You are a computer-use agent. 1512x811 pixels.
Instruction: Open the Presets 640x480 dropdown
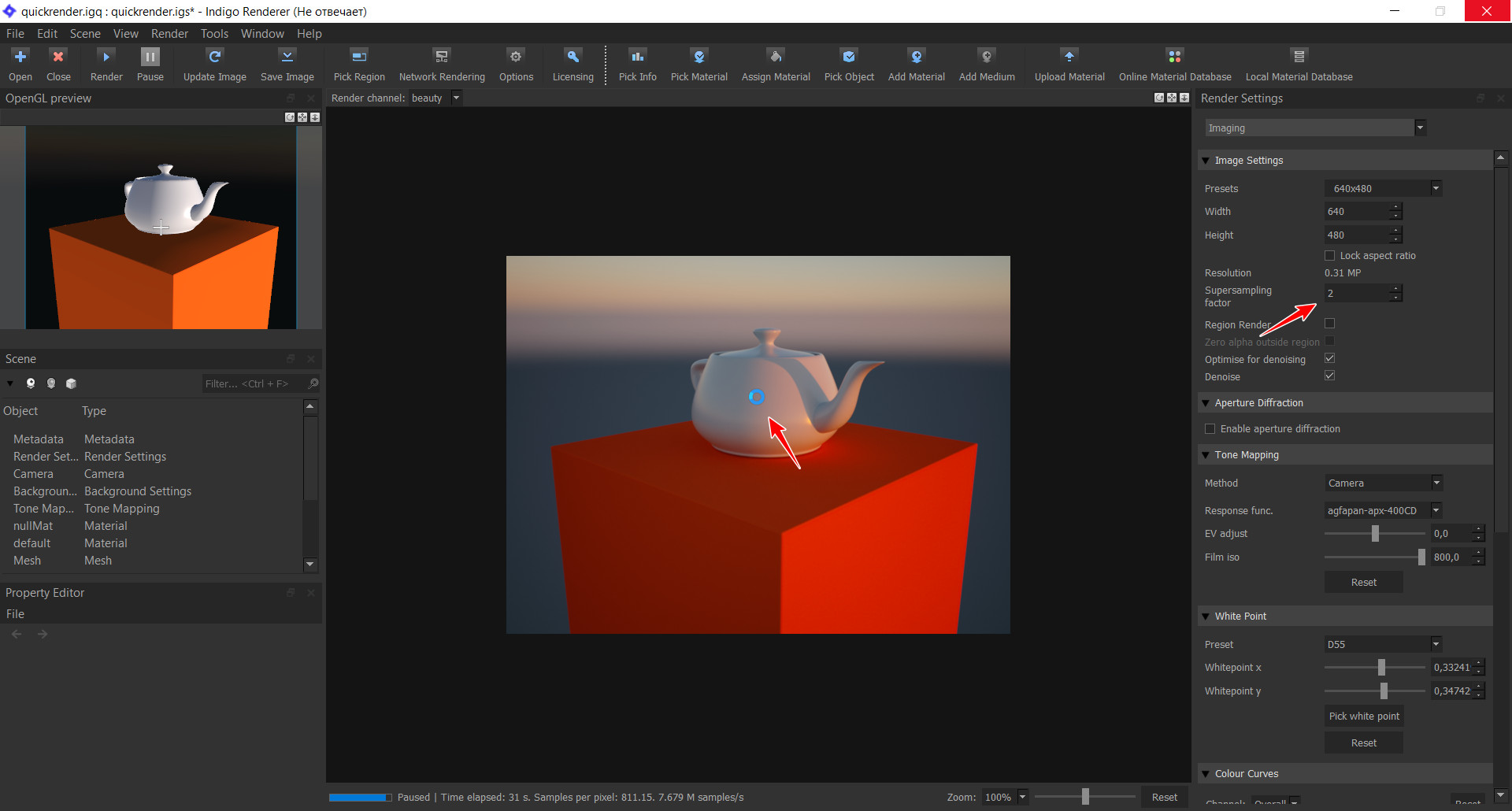1383,188
